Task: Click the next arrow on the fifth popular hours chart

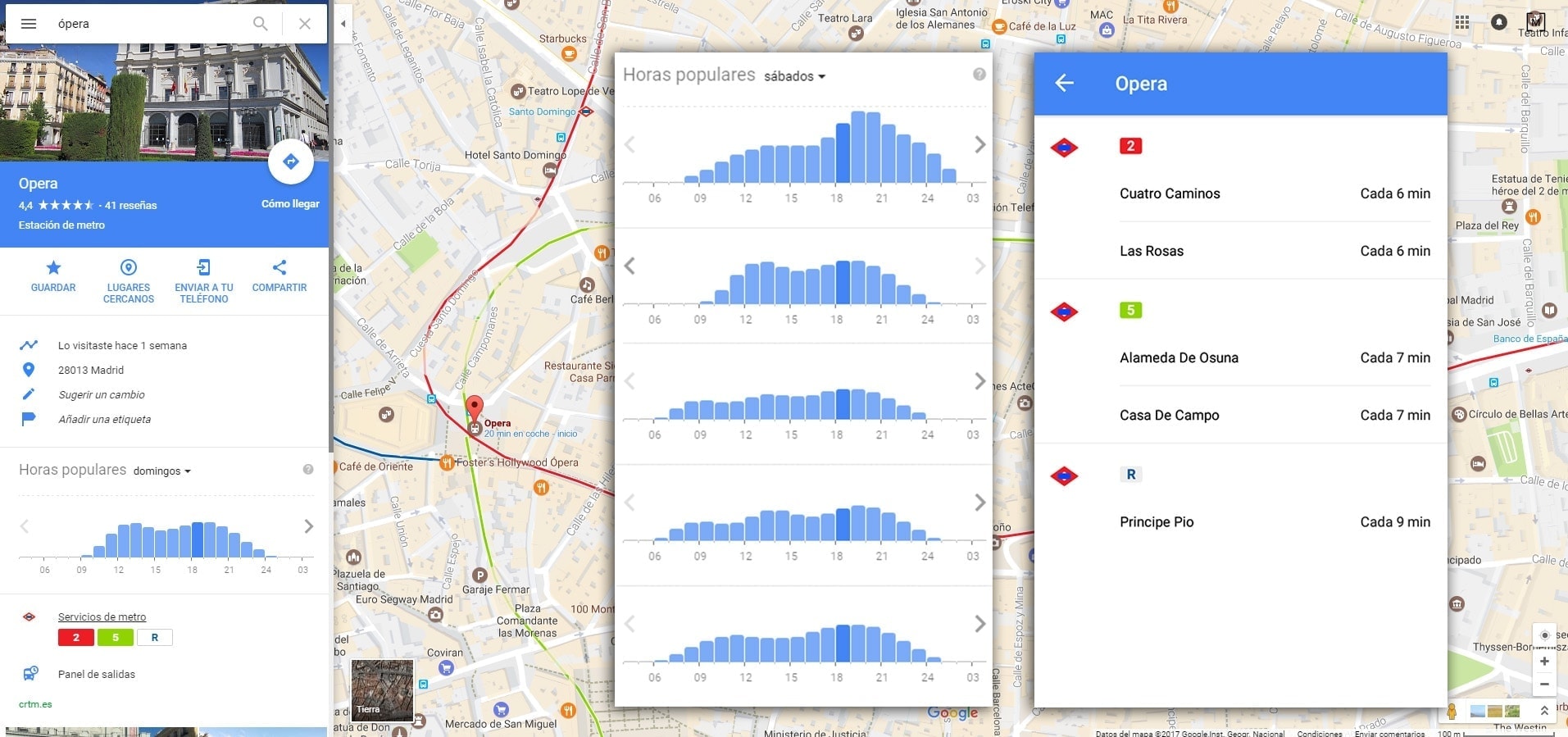Action: [x=979, y=624]
